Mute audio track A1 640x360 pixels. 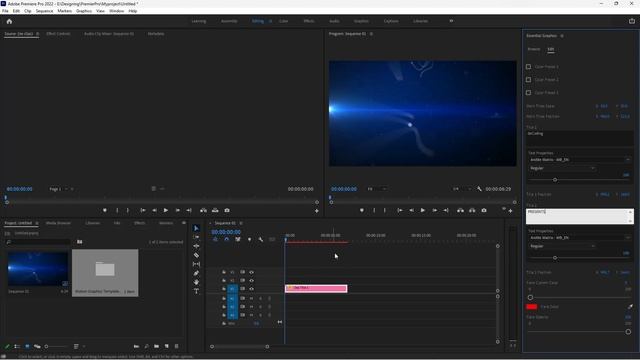pos(252,298)
